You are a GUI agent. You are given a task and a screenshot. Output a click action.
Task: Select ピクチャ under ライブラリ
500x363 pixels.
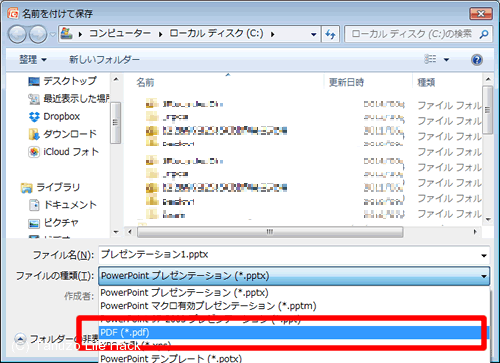[x=61, y=222]
